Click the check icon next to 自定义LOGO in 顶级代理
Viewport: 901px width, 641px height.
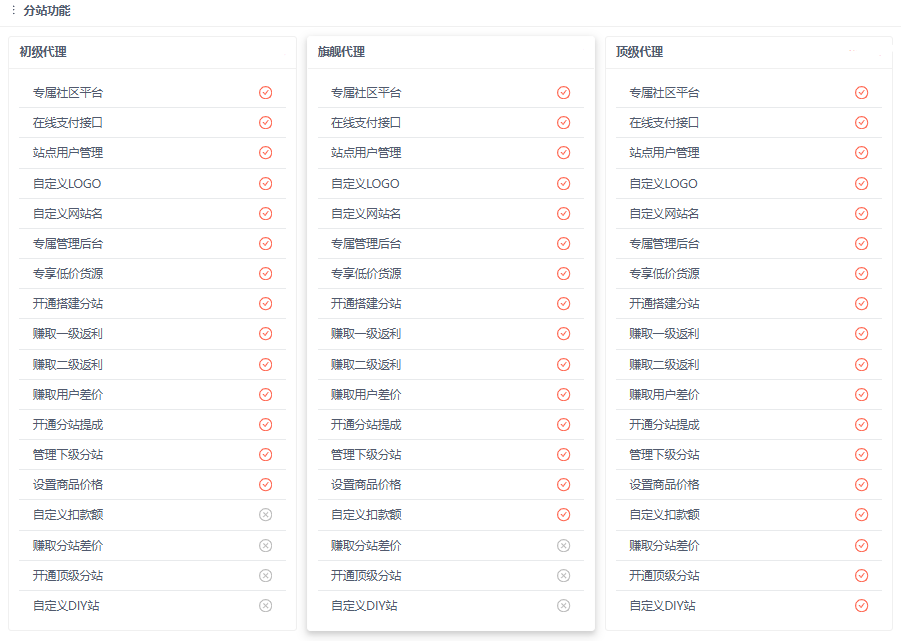pyautogui.click(x=860, y=183)
